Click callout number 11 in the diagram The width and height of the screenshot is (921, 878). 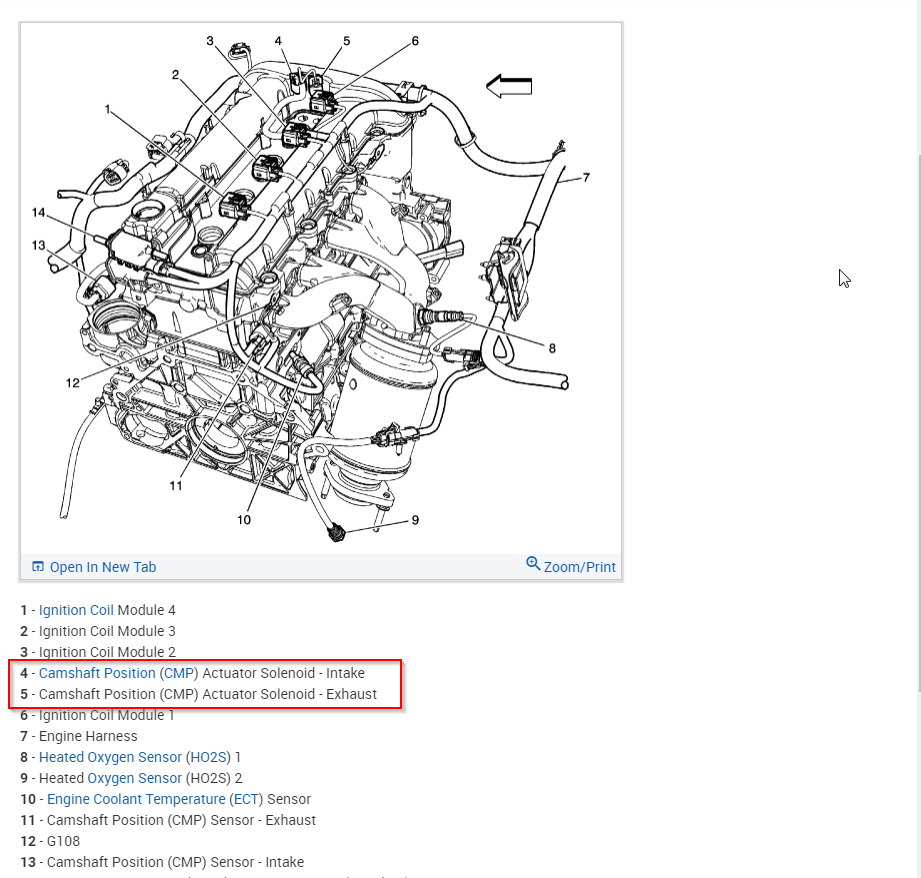176,486
